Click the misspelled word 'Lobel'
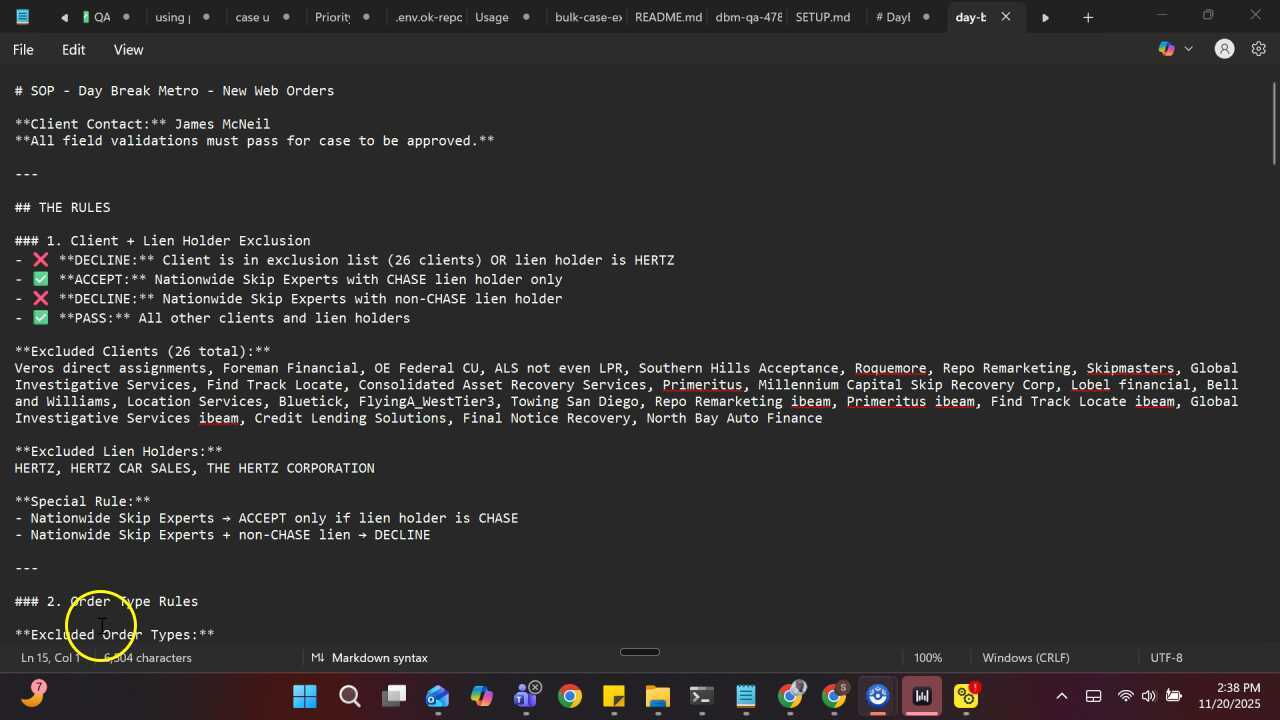1280x720 pixels. click(1091, 385)
